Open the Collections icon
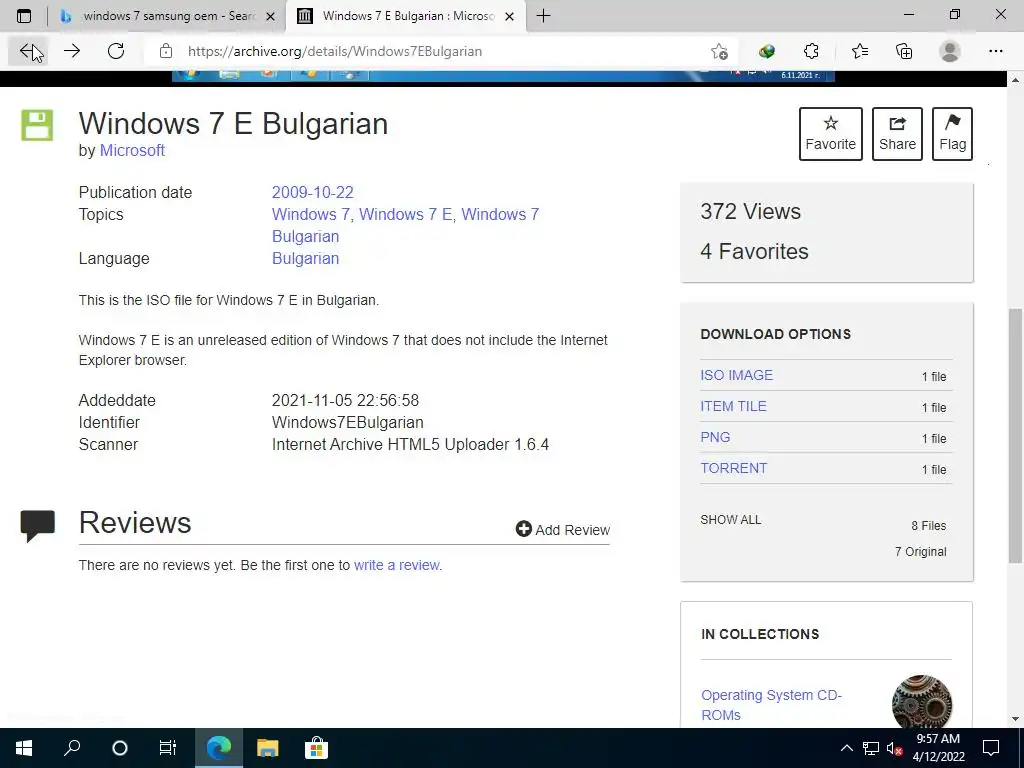Screen dimensions: 1024x768 [904, 51]
